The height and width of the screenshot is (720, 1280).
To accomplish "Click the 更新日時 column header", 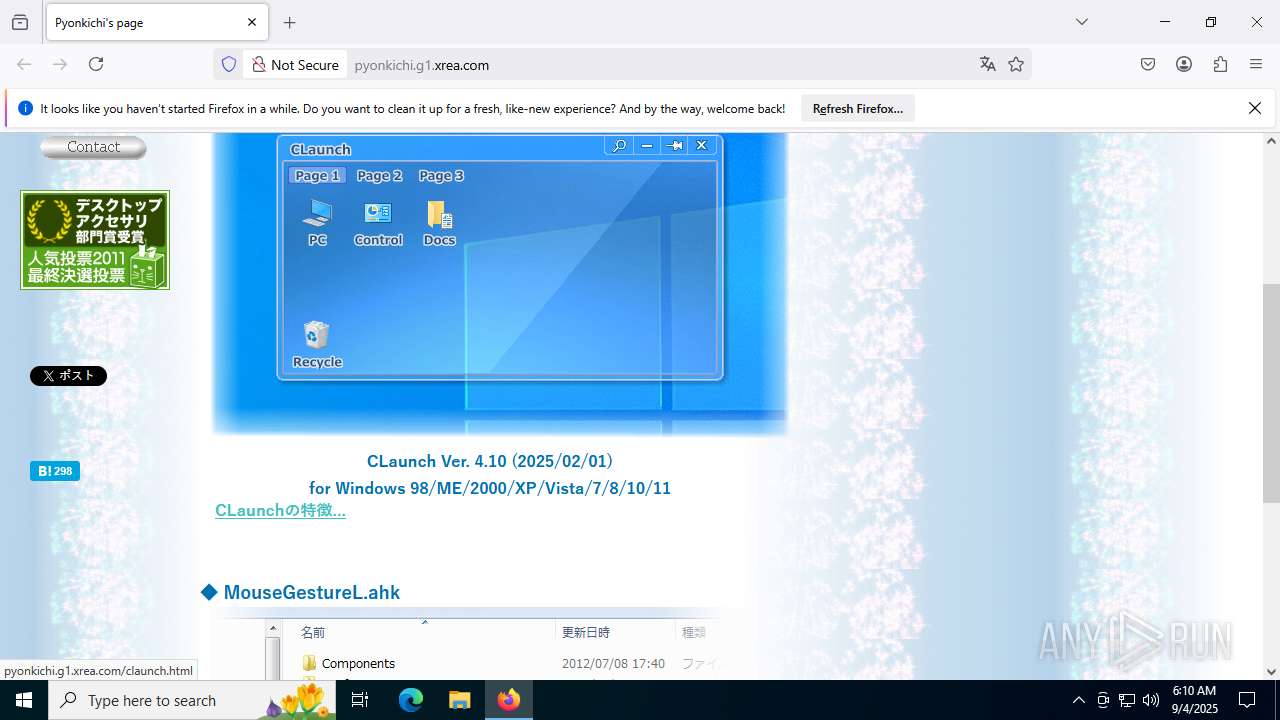I will [x=586, y=632].
